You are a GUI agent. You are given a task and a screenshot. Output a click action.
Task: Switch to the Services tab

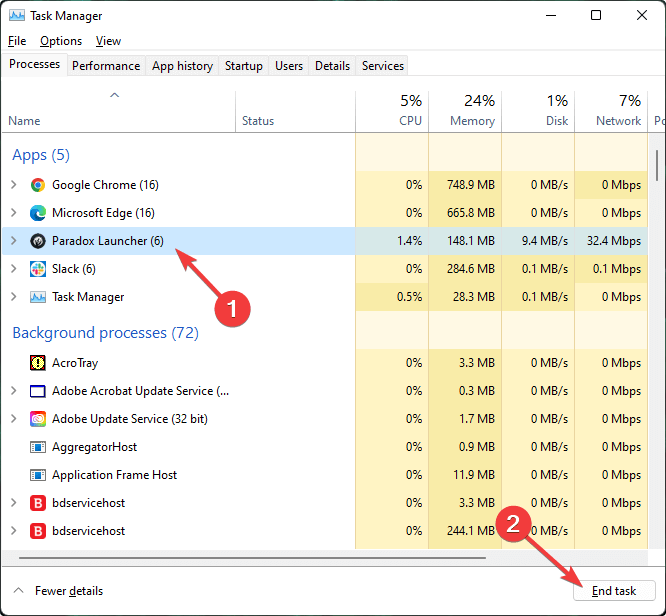point(383,66)
